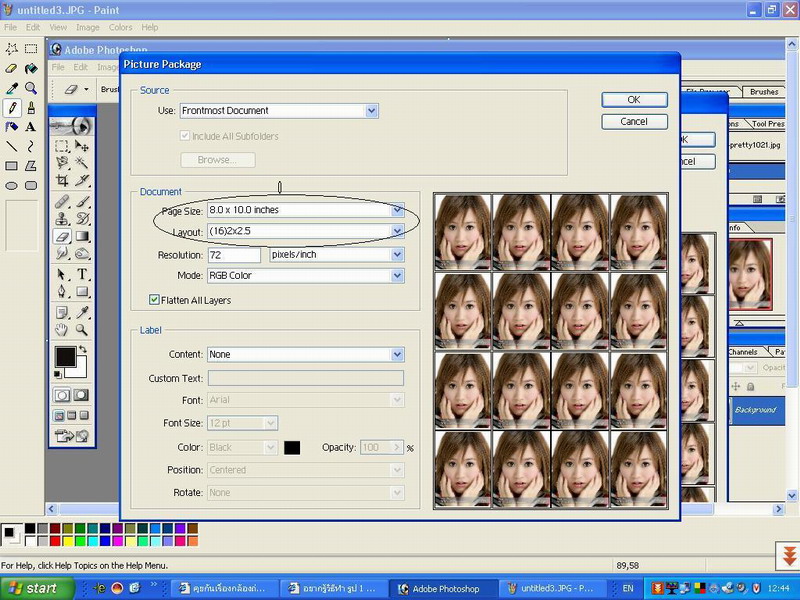Click the Photoshop Type tool

tap(83, 274)
